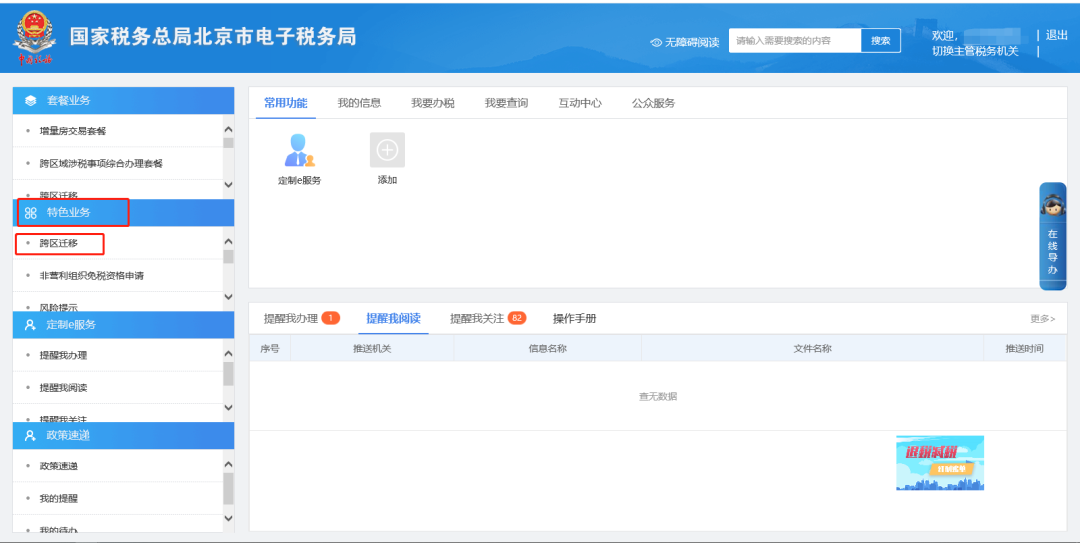The width and height of the screenshot is (1080, 543).
Task: Click the 特色业务 header icon
Action: (x=30, y=213)
